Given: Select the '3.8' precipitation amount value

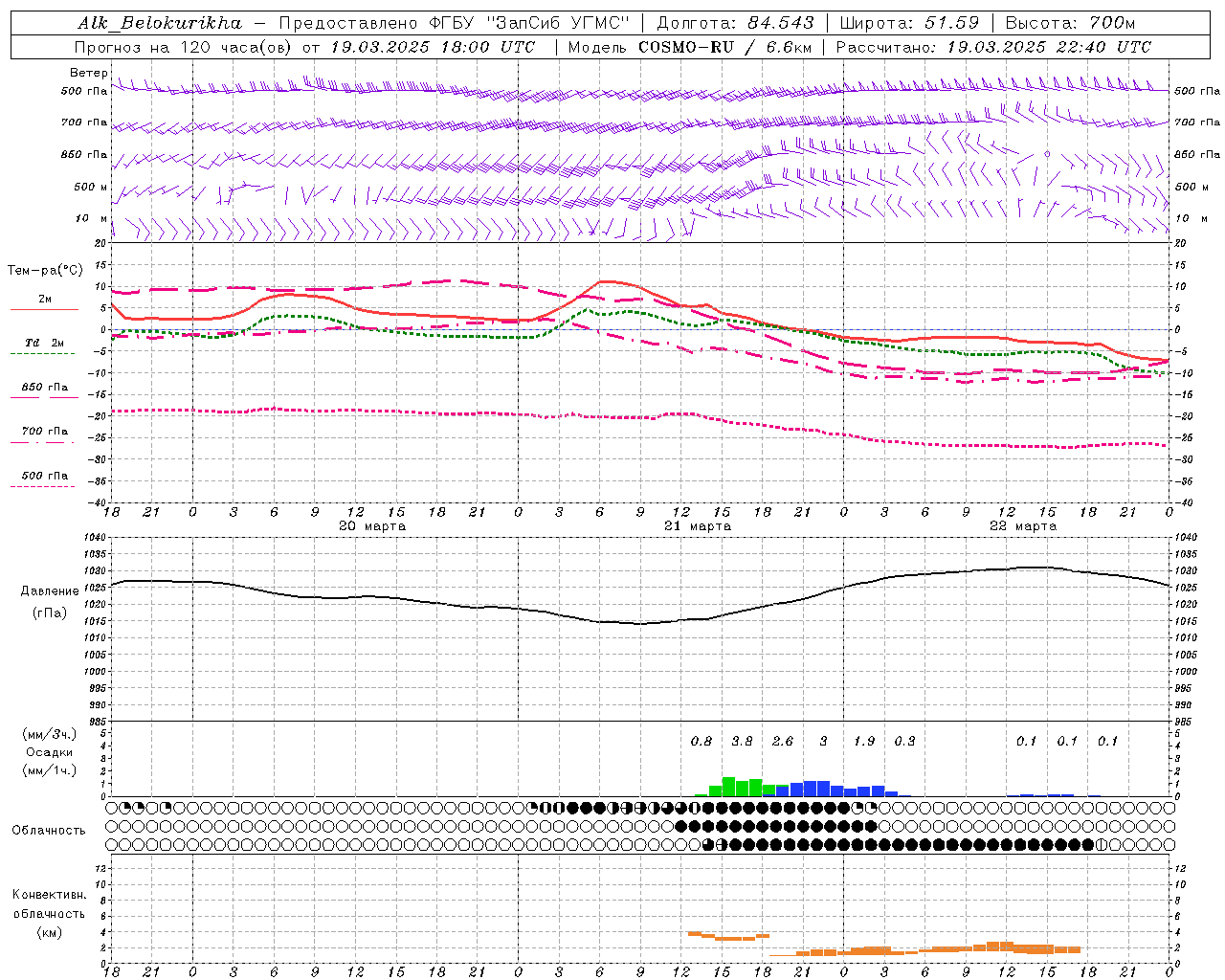Looking at the screenshot, I should point(742,742).
